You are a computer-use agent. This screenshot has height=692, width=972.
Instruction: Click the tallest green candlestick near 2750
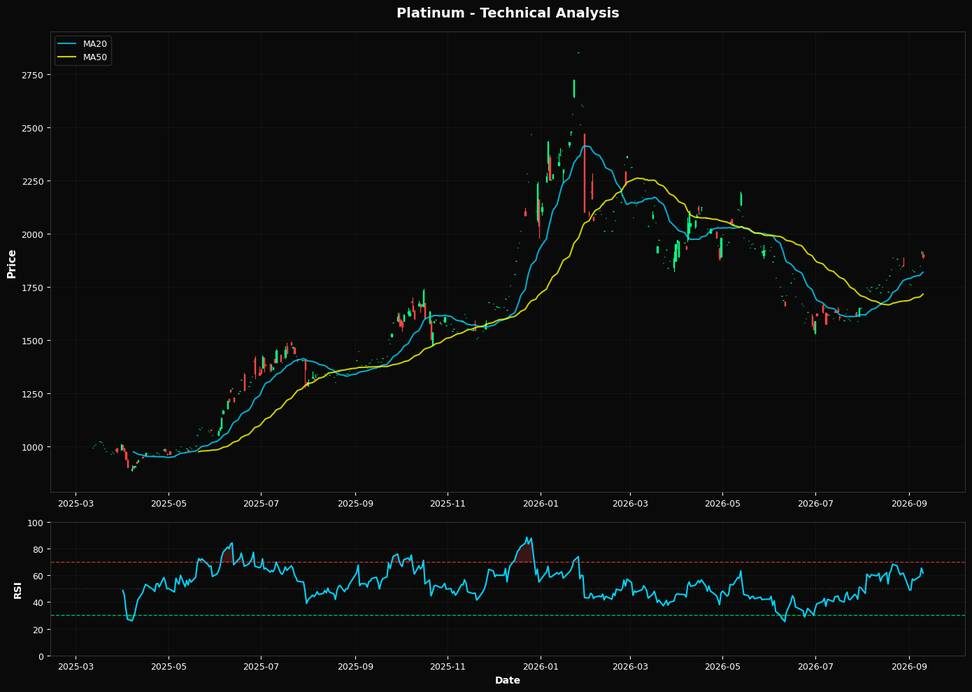tap(574, 89)
